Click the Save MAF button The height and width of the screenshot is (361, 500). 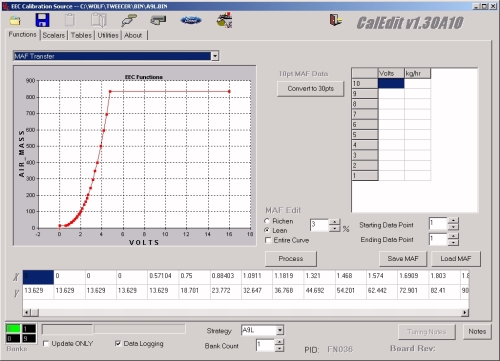[x=403, y=259]
